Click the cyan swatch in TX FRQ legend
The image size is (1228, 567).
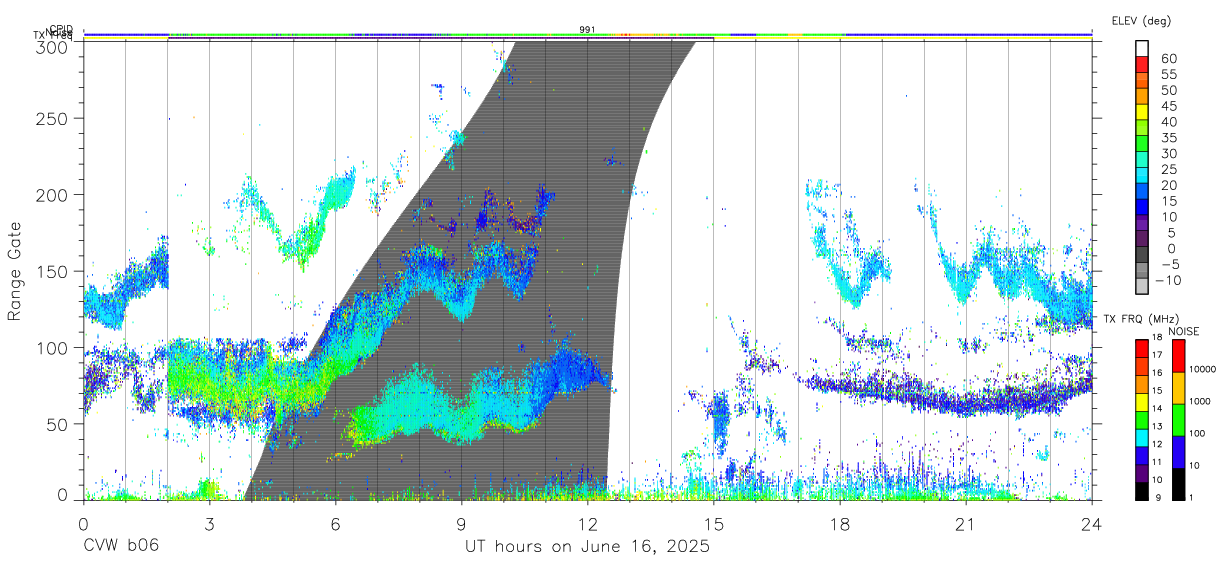tap(1142, 437)
